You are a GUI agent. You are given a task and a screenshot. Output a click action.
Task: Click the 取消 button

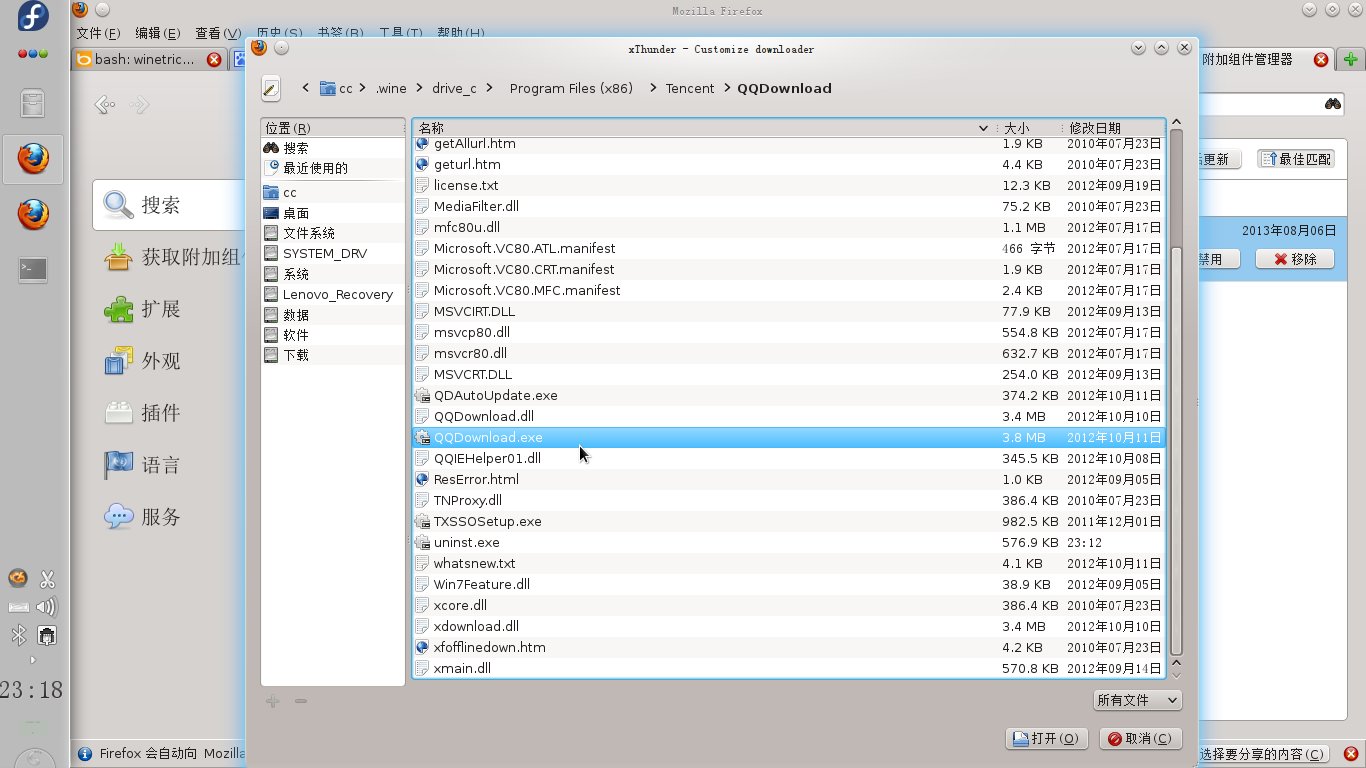click(x=1140, y=738)
